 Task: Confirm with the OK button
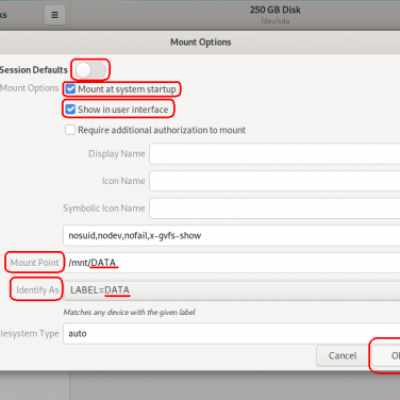(387, 356)
